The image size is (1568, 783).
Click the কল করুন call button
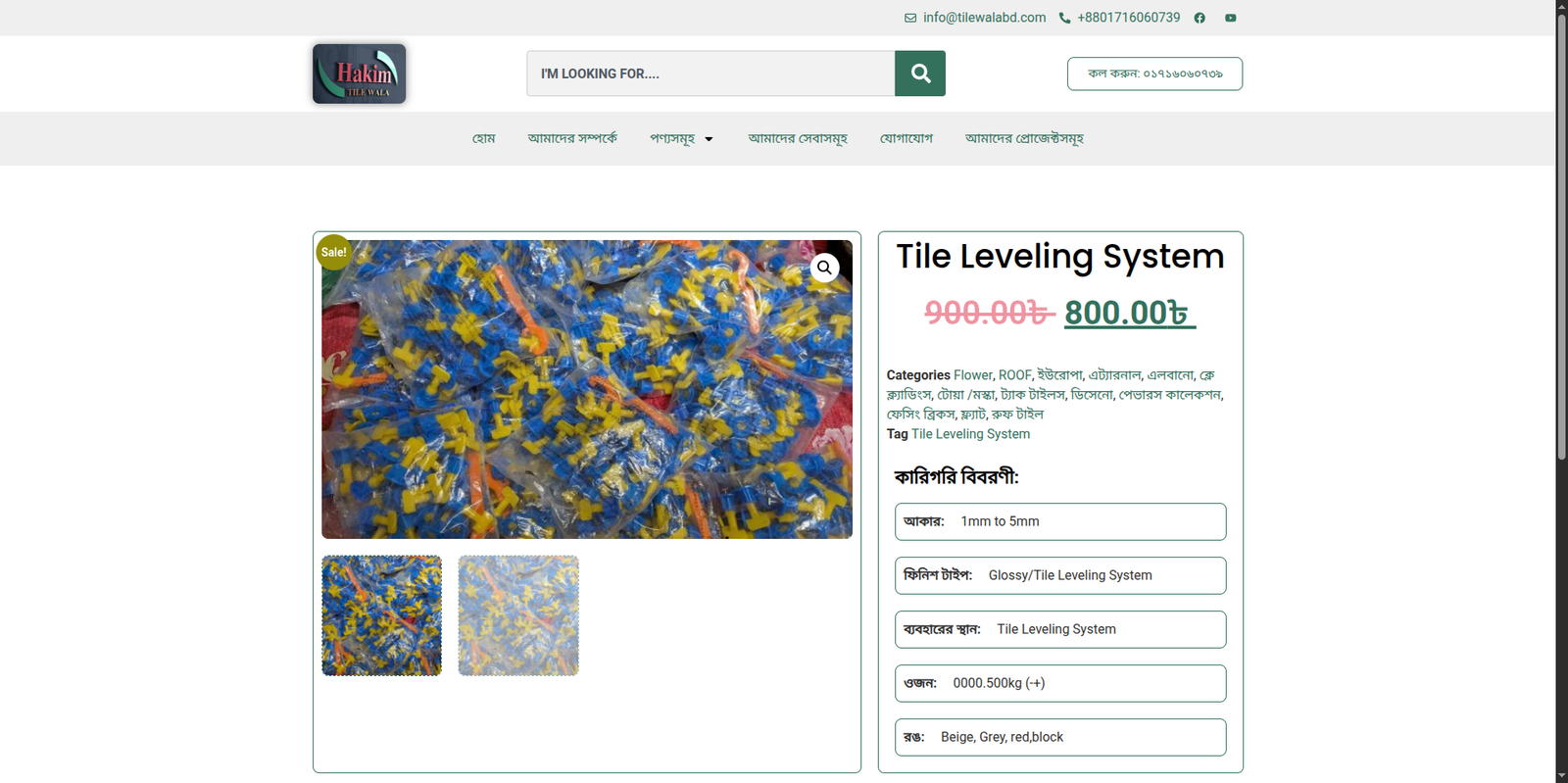point(1154,73)
